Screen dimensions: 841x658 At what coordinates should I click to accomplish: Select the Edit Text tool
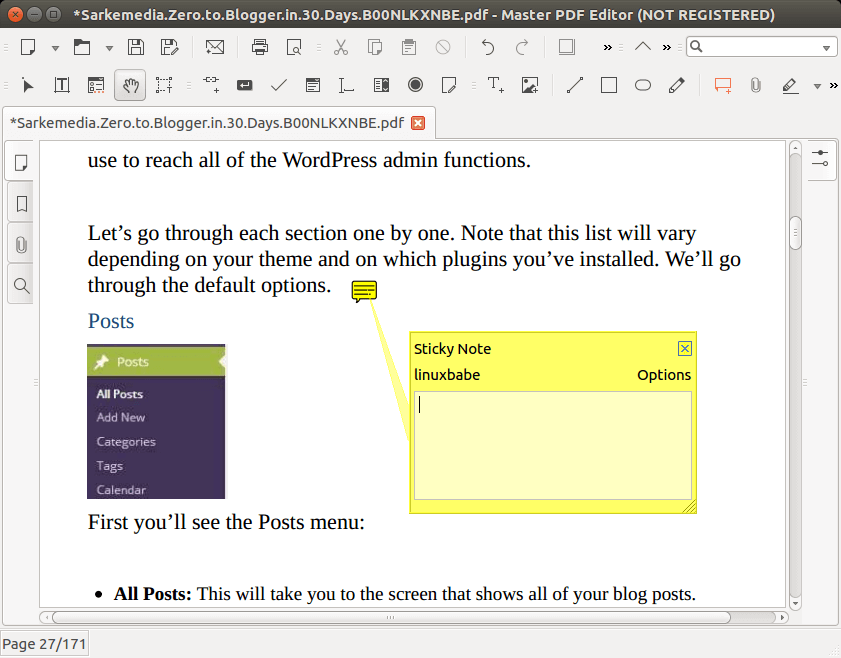[62, 86]
